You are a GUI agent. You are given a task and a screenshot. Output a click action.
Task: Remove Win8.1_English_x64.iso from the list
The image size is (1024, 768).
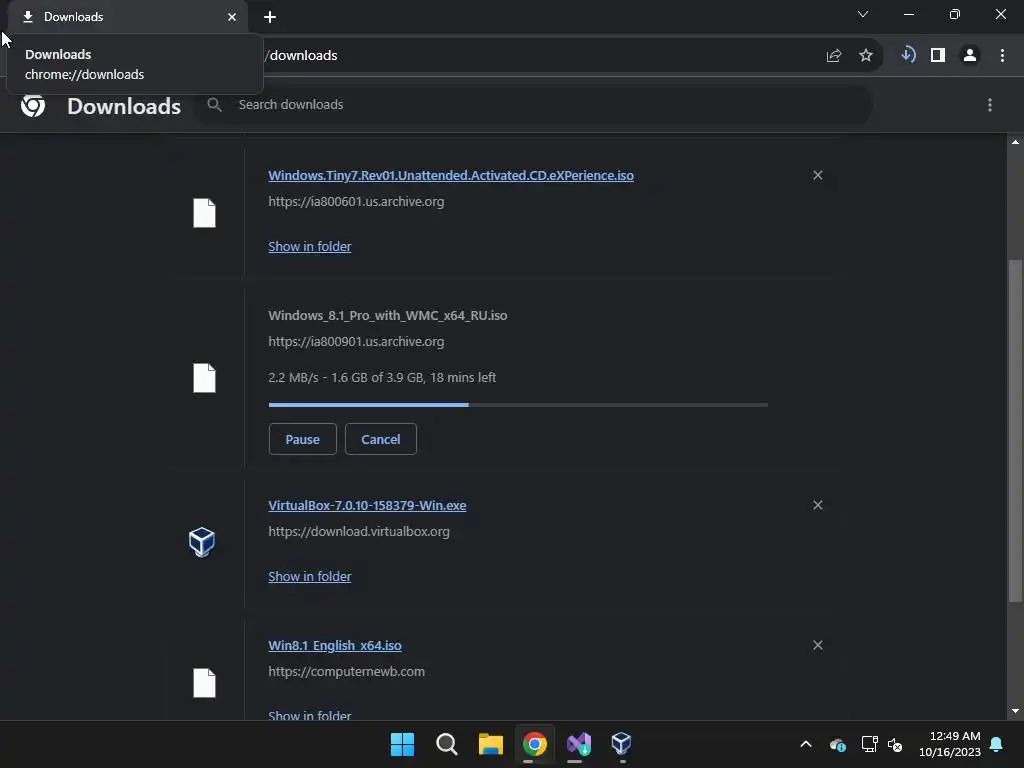[x=818, y=645]
